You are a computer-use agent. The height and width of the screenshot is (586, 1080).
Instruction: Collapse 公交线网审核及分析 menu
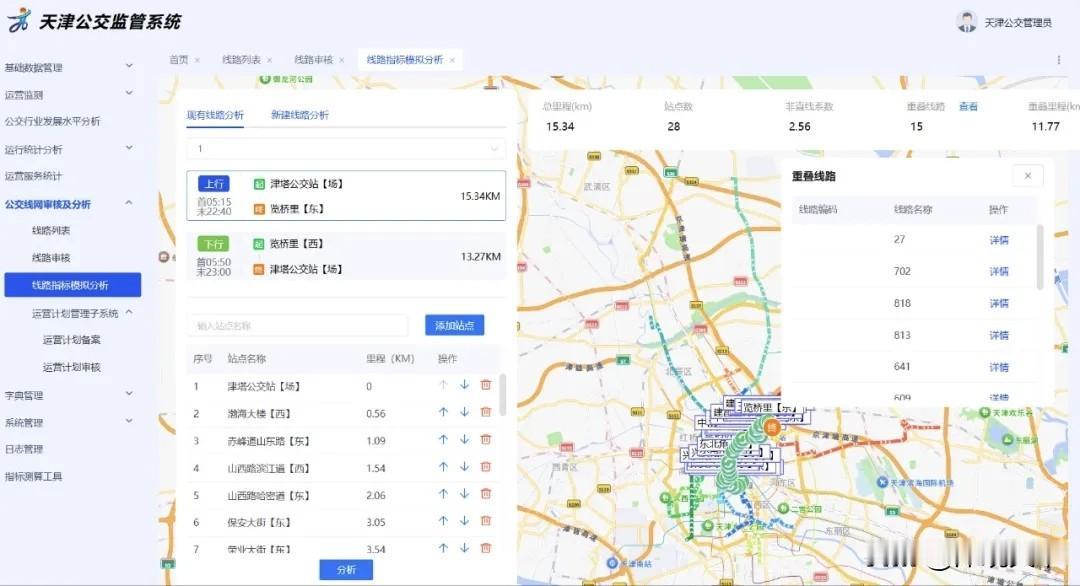pos(129,203)
